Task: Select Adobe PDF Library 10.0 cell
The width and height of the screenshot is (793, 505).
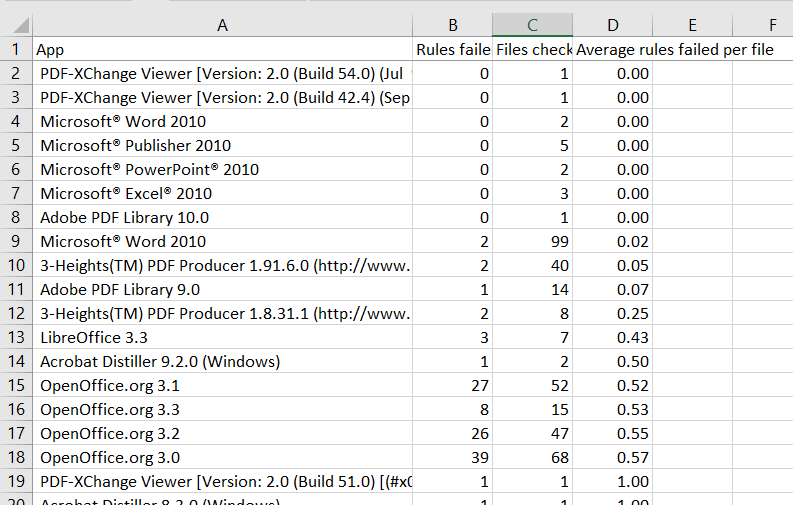Action: click(223, 217)
